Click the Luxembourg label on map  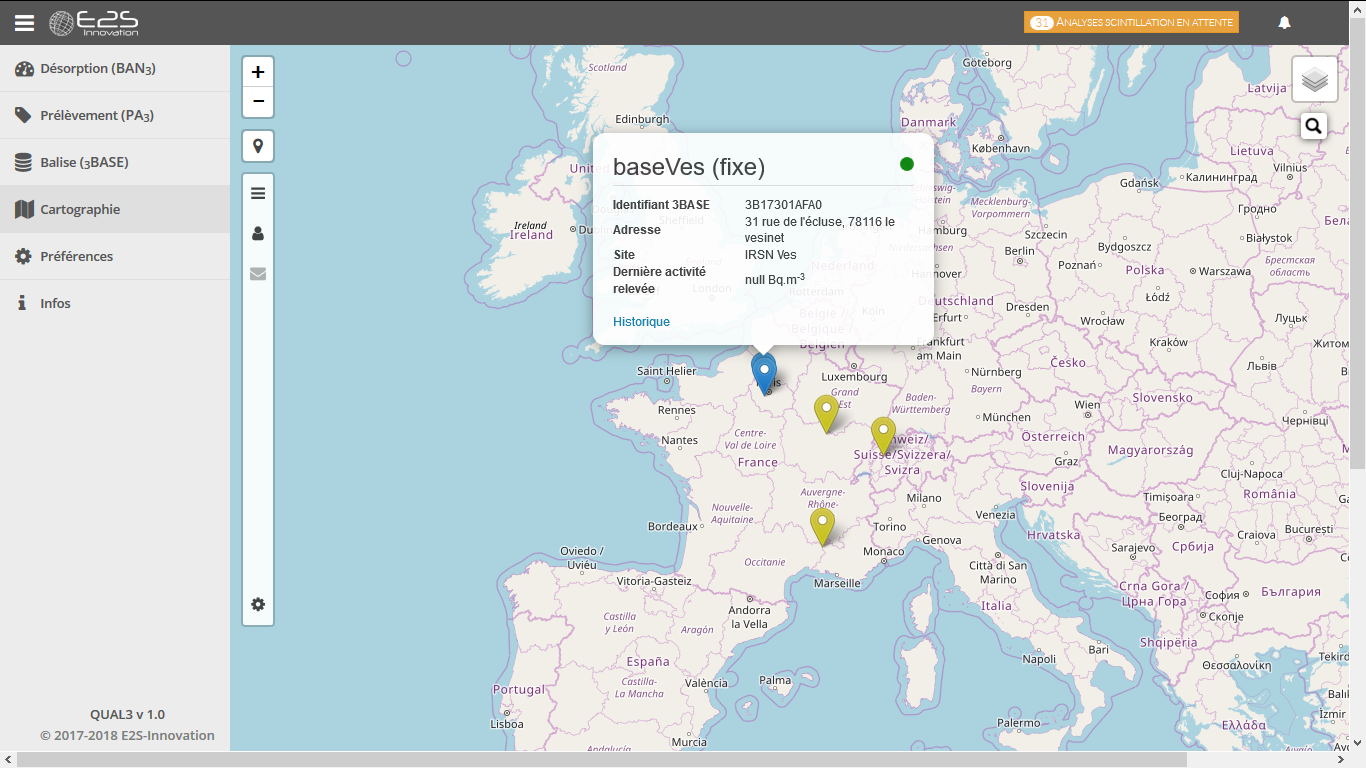tap(854, 377)
